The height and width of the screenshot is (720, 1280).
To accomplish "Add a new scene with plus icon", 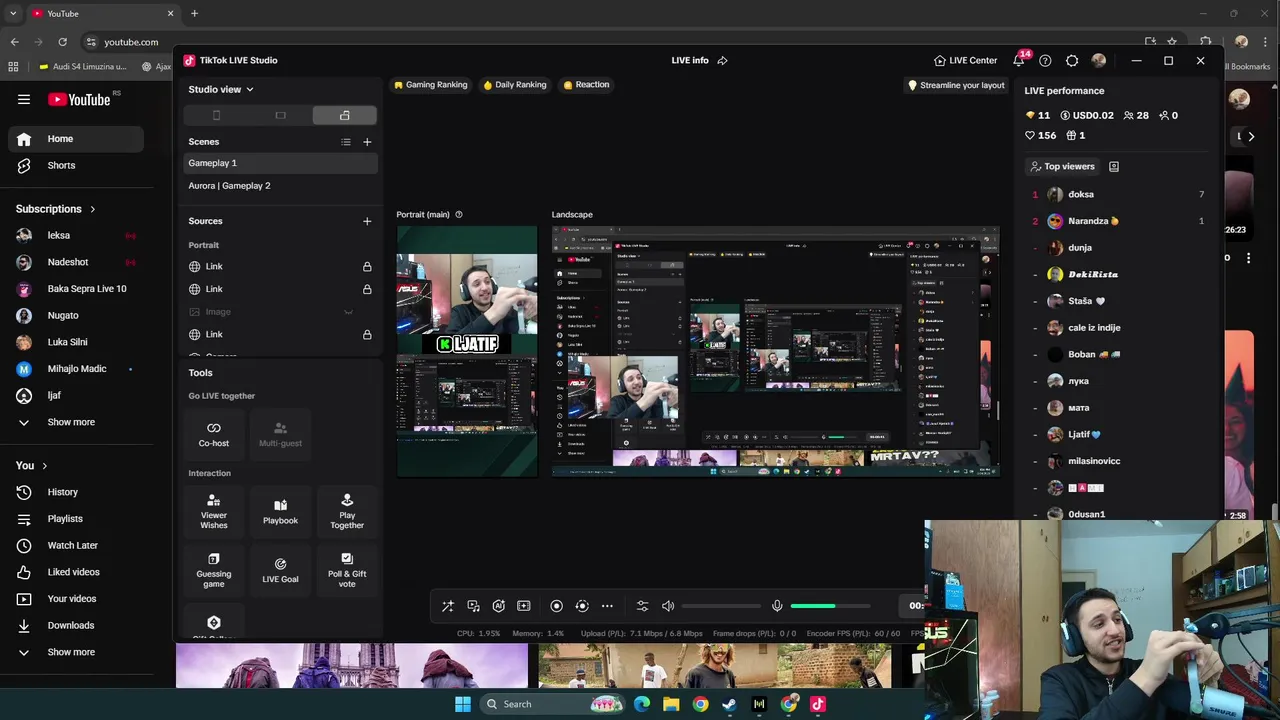I will [367, 142].
